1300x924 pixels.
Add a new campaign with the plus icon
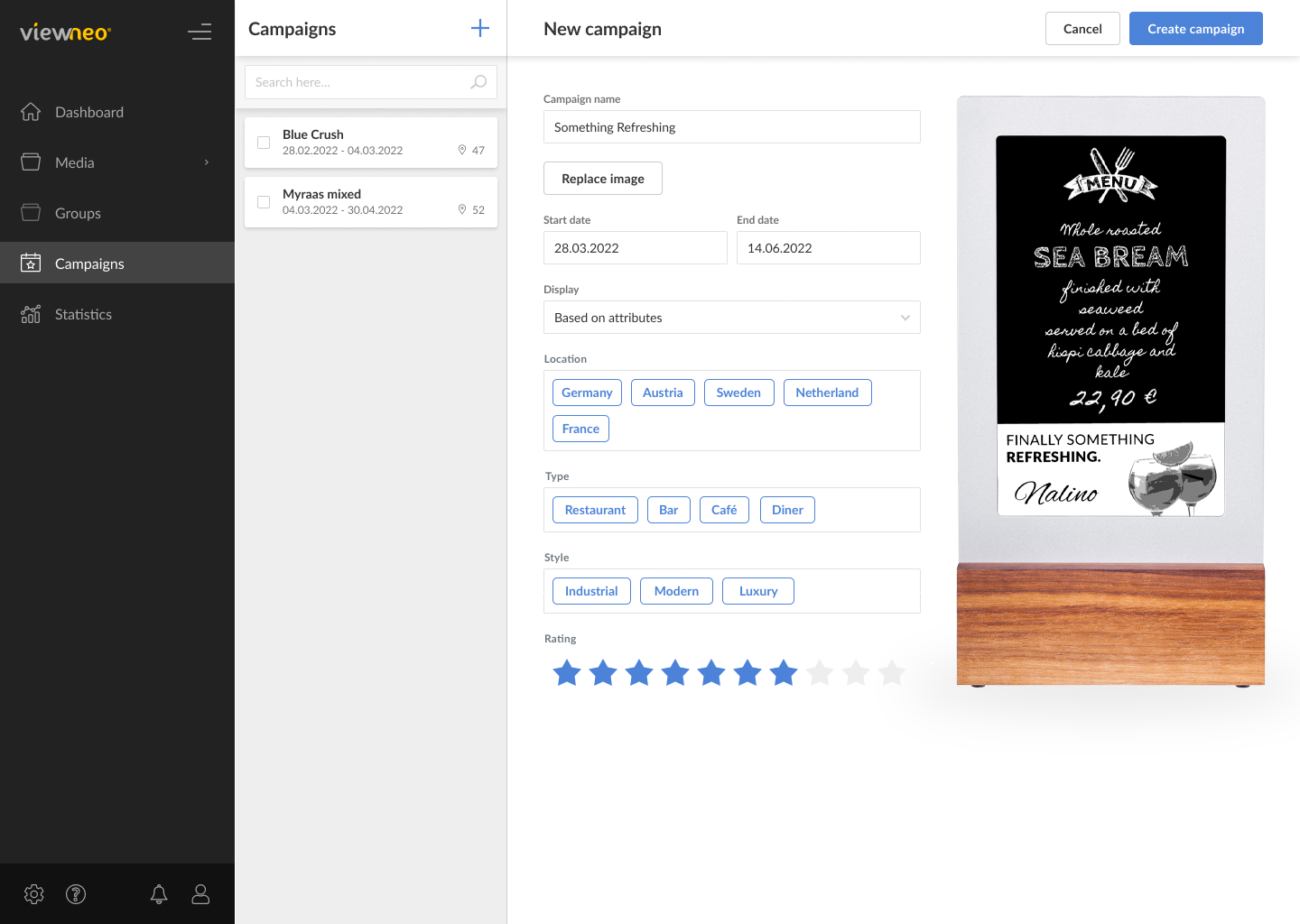coord(479,28)
